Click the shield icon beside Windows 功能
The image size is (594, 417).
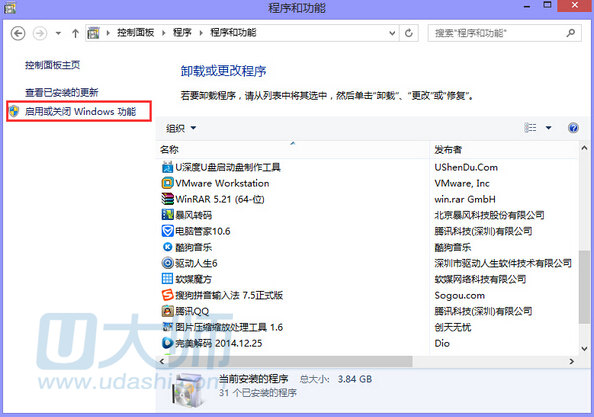click(14, 111)
